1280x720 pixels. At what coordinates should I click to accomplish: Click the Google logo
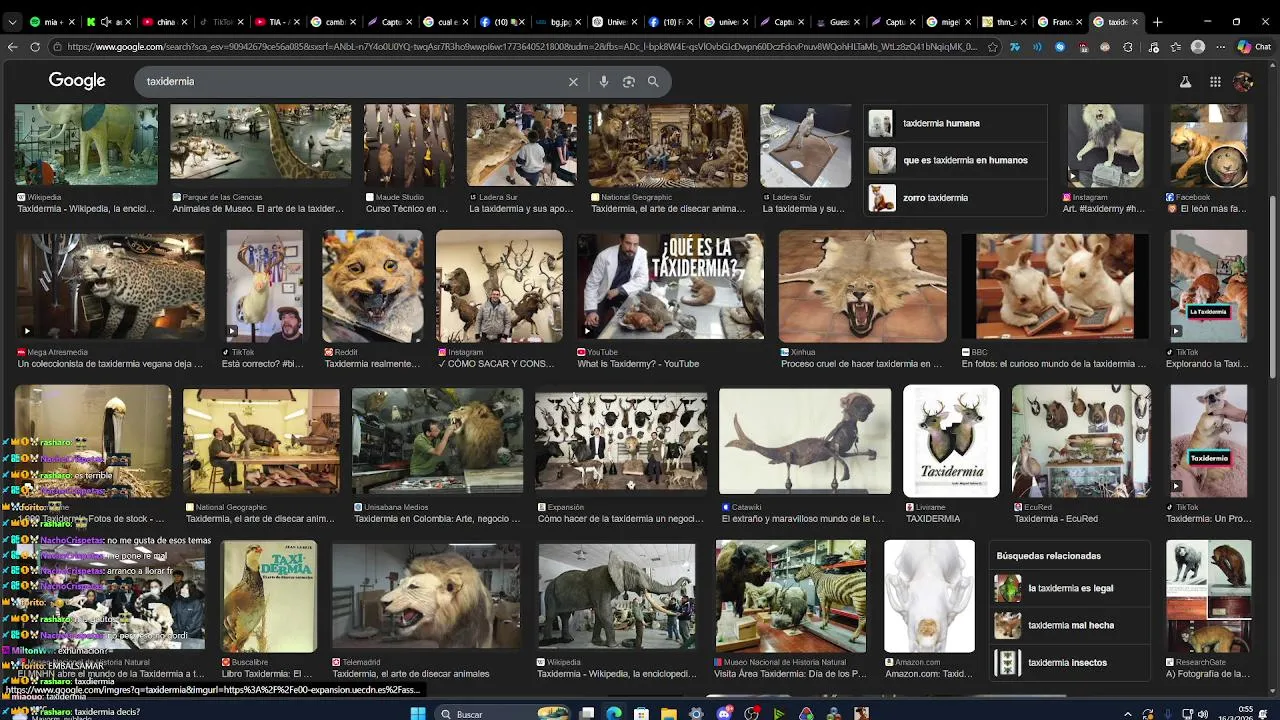pos(77,81)
